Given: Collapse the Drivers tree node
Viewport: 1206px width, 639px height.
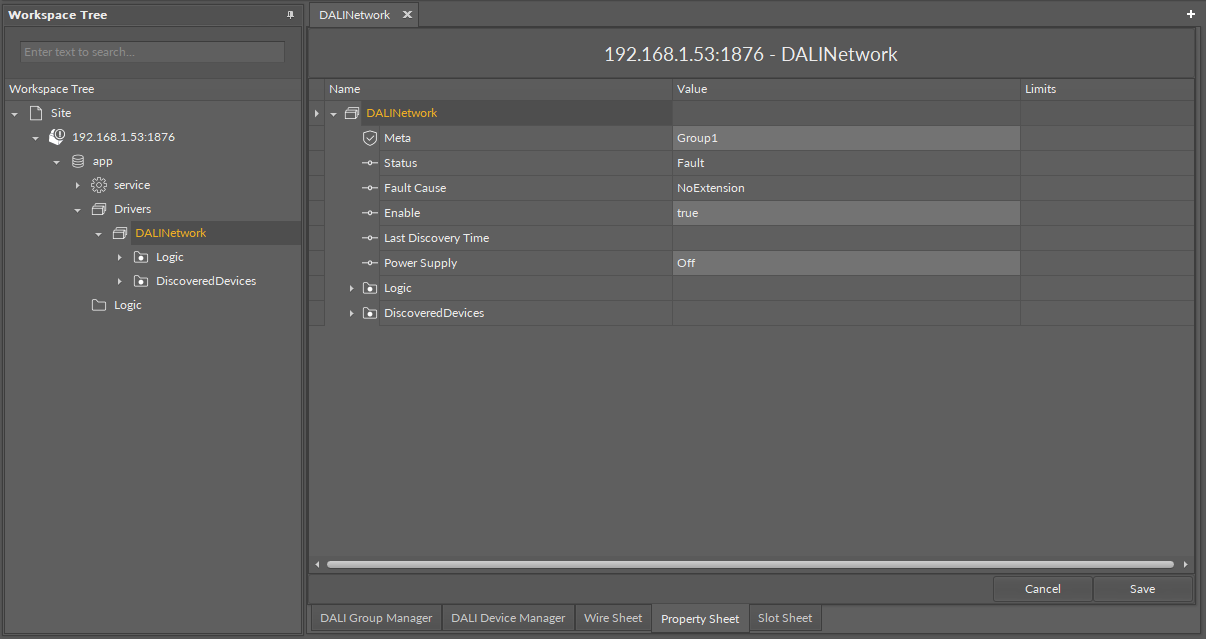Looking at the screenshot, I should pyautogui.click(x=77, y=210).
